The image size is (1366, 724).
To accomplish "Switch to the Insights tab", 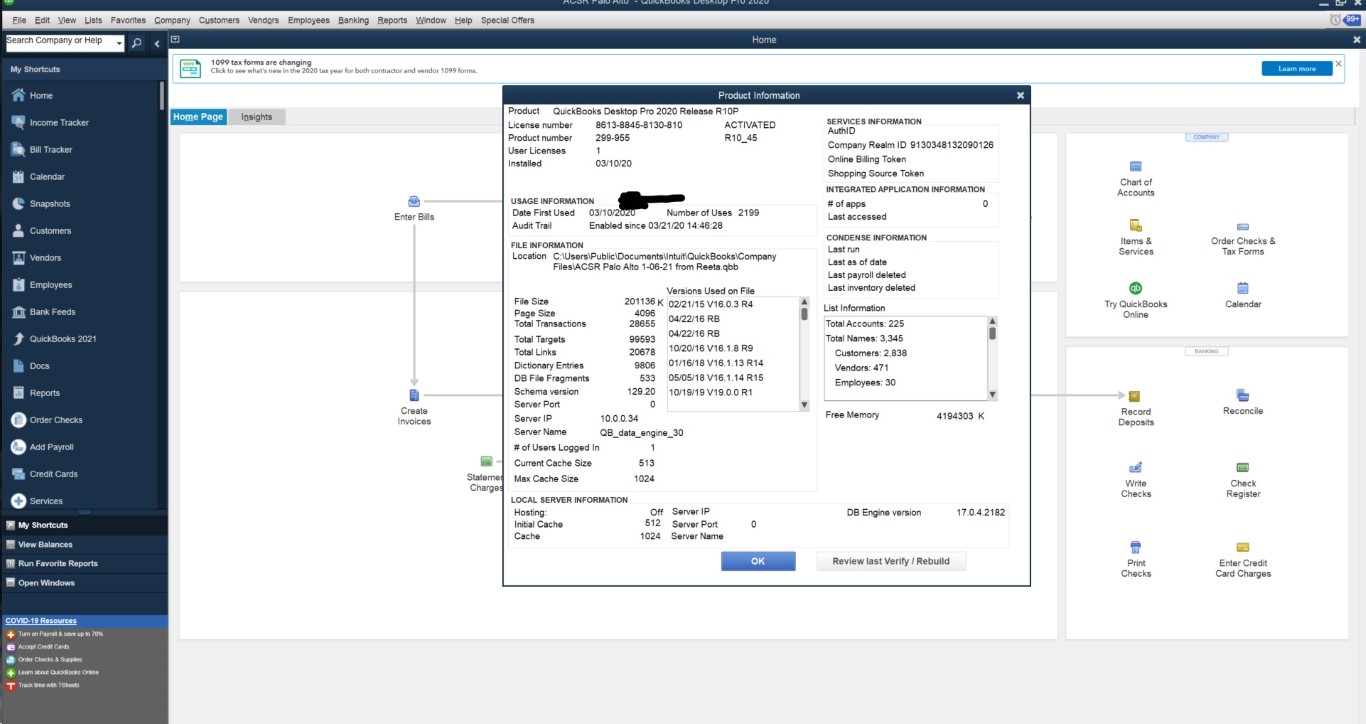I will (x=257, y=117).
